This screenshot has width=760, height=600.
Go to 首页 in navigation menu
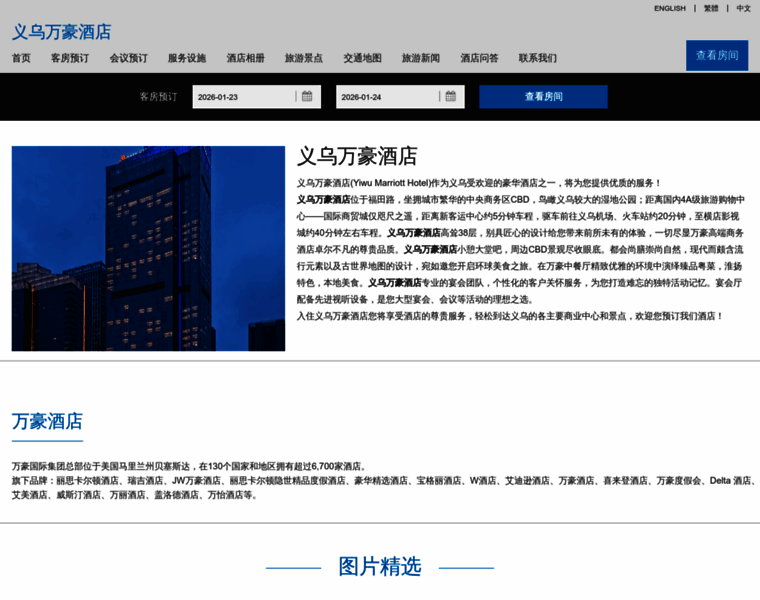pos(21,58)
